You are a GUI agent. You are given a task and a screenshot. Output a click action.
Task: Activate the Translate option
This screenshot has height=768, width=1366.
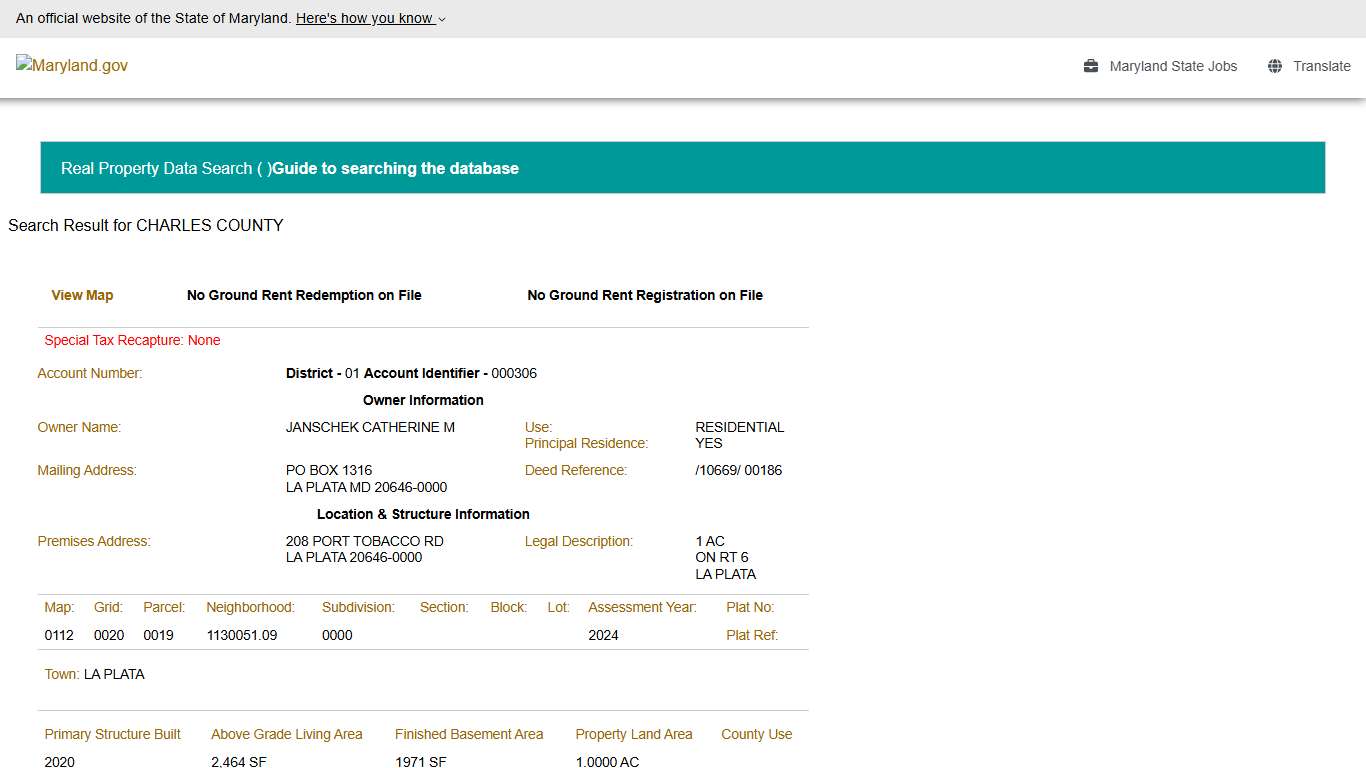point(1322,66)
